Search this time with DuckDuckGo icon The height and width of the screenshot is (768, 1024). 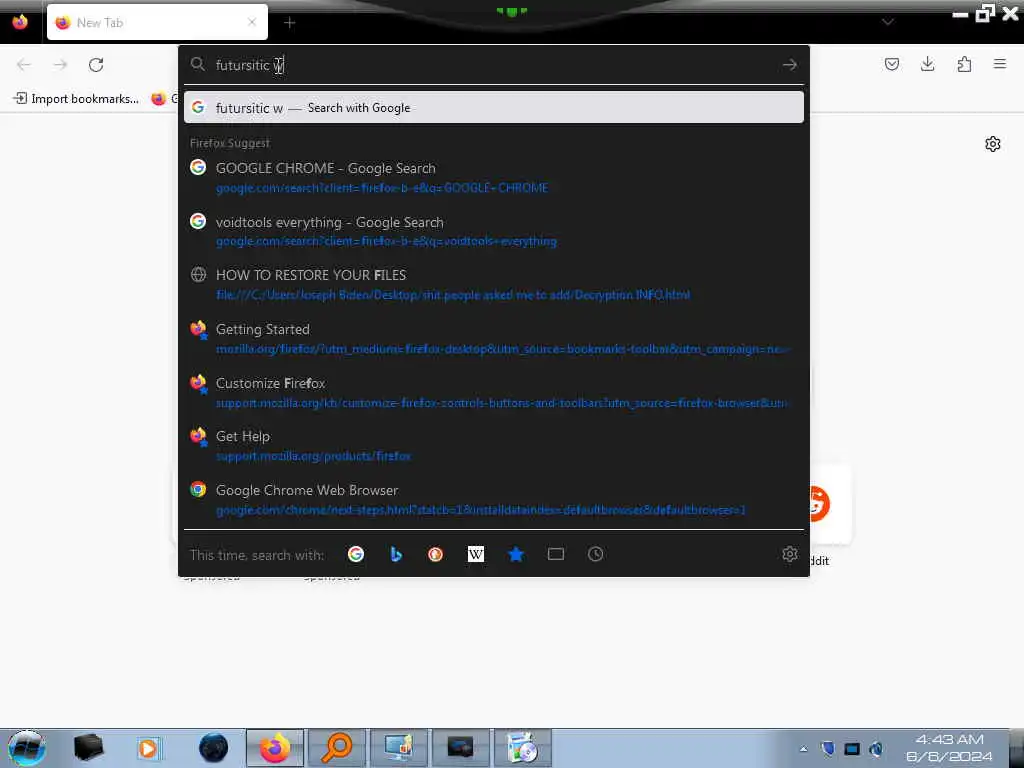pos(436,554)
